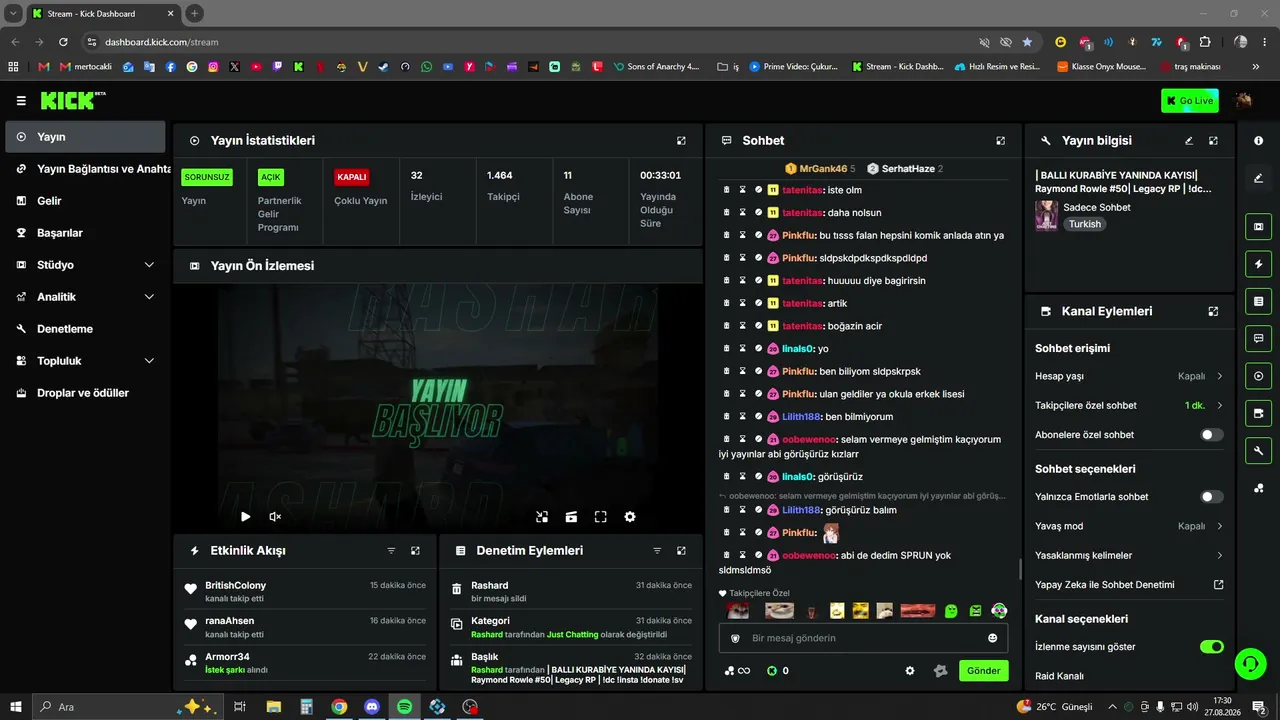Open the green support headset bubble
The height and width of the screenshot is (720, 1280).
(1249, 663)
